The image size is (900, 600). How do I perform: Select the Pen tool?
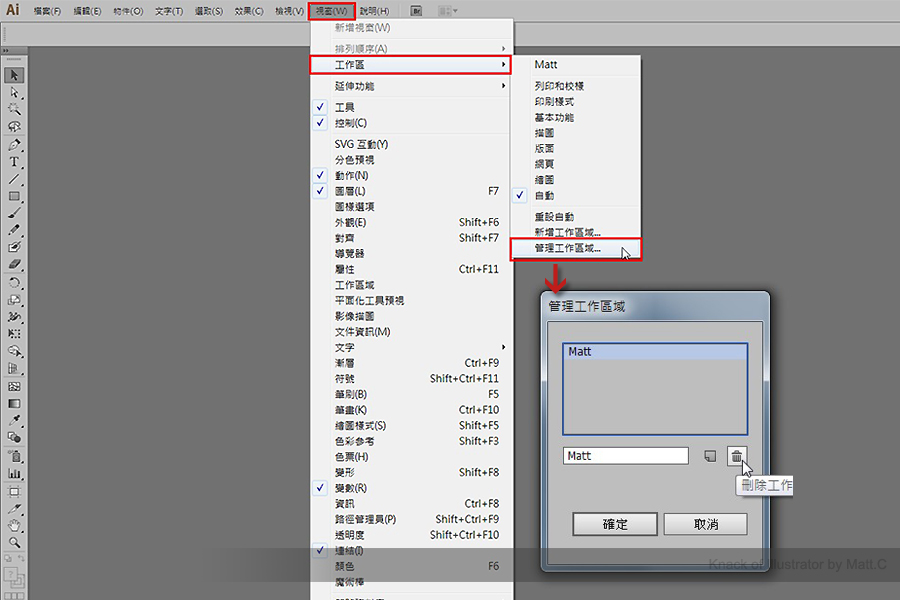point(15,145)
